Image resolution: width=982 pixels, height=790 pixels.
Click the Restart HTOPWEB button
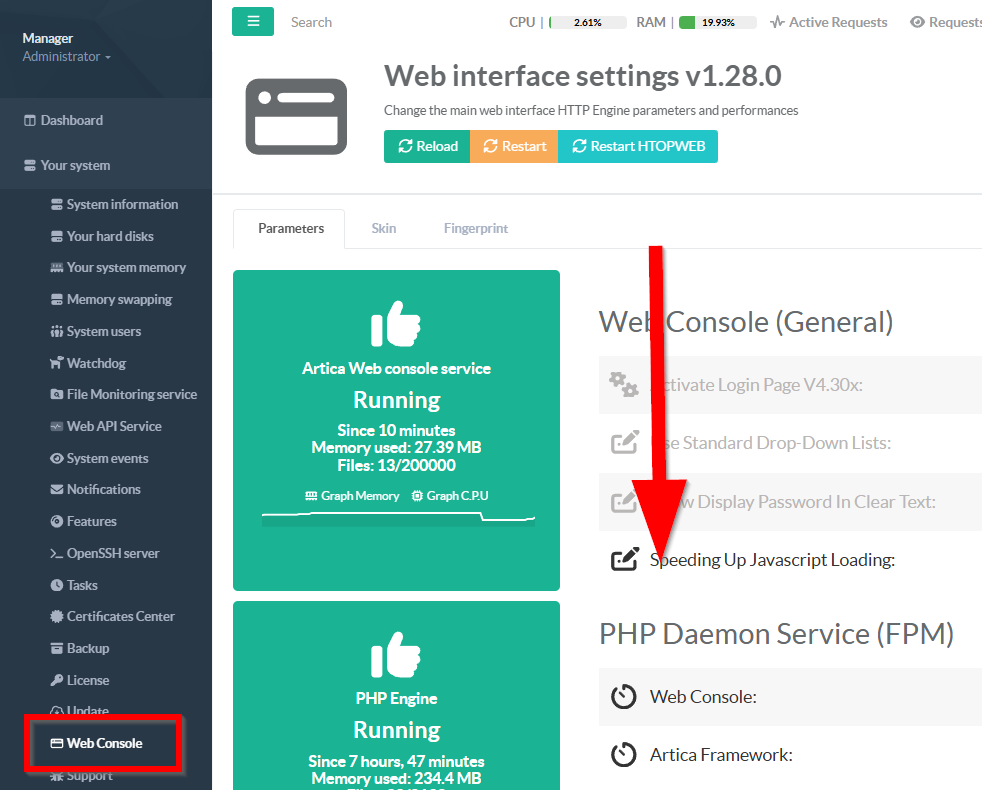[638, 146]
